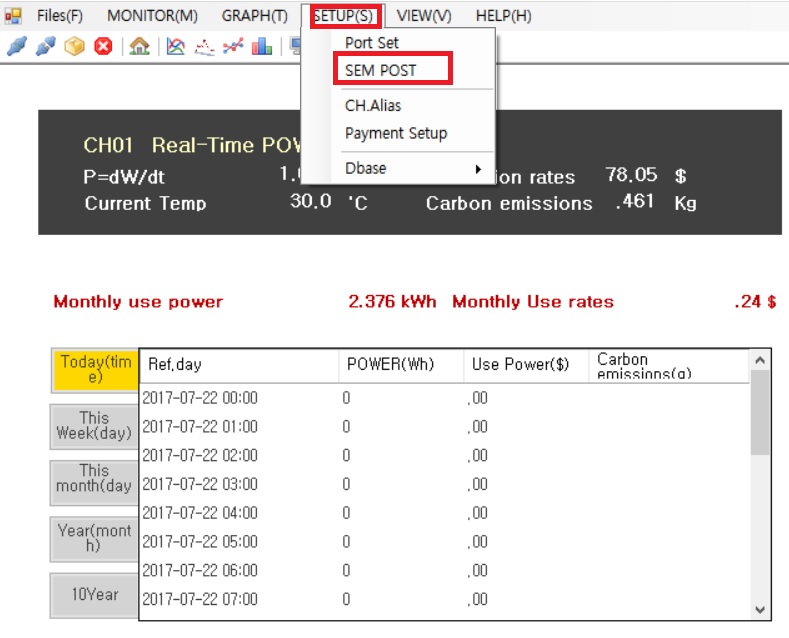
Task: Select the row 2017-07-22 03:00
Action: 445,484
